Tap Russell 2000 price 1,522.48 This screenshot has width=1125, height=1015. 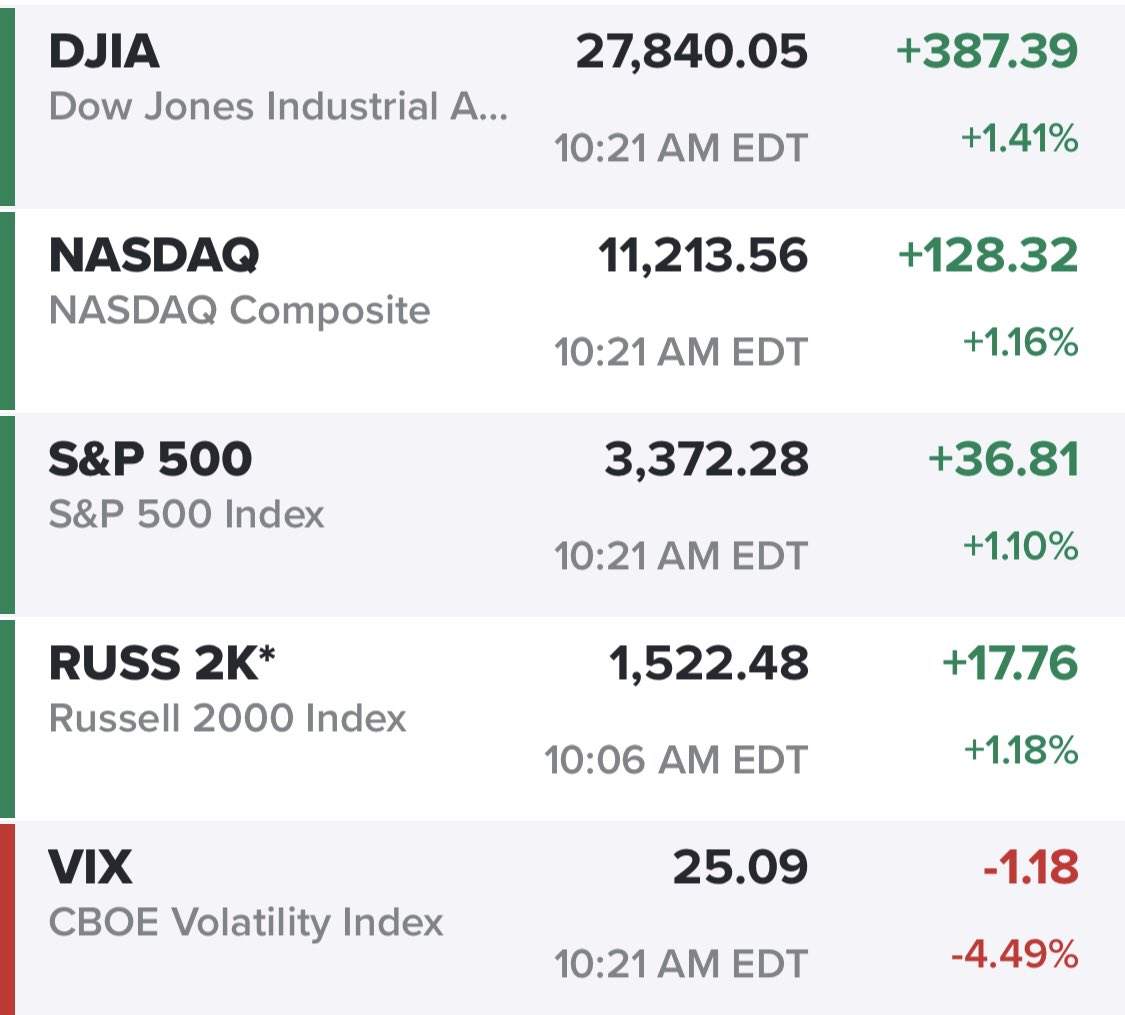tap(708, 663)
